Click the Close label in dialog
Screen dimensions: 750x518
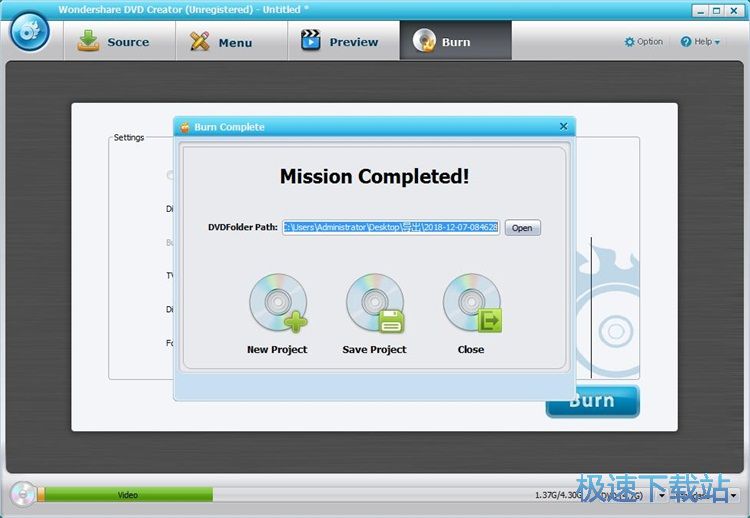(471, 350)
